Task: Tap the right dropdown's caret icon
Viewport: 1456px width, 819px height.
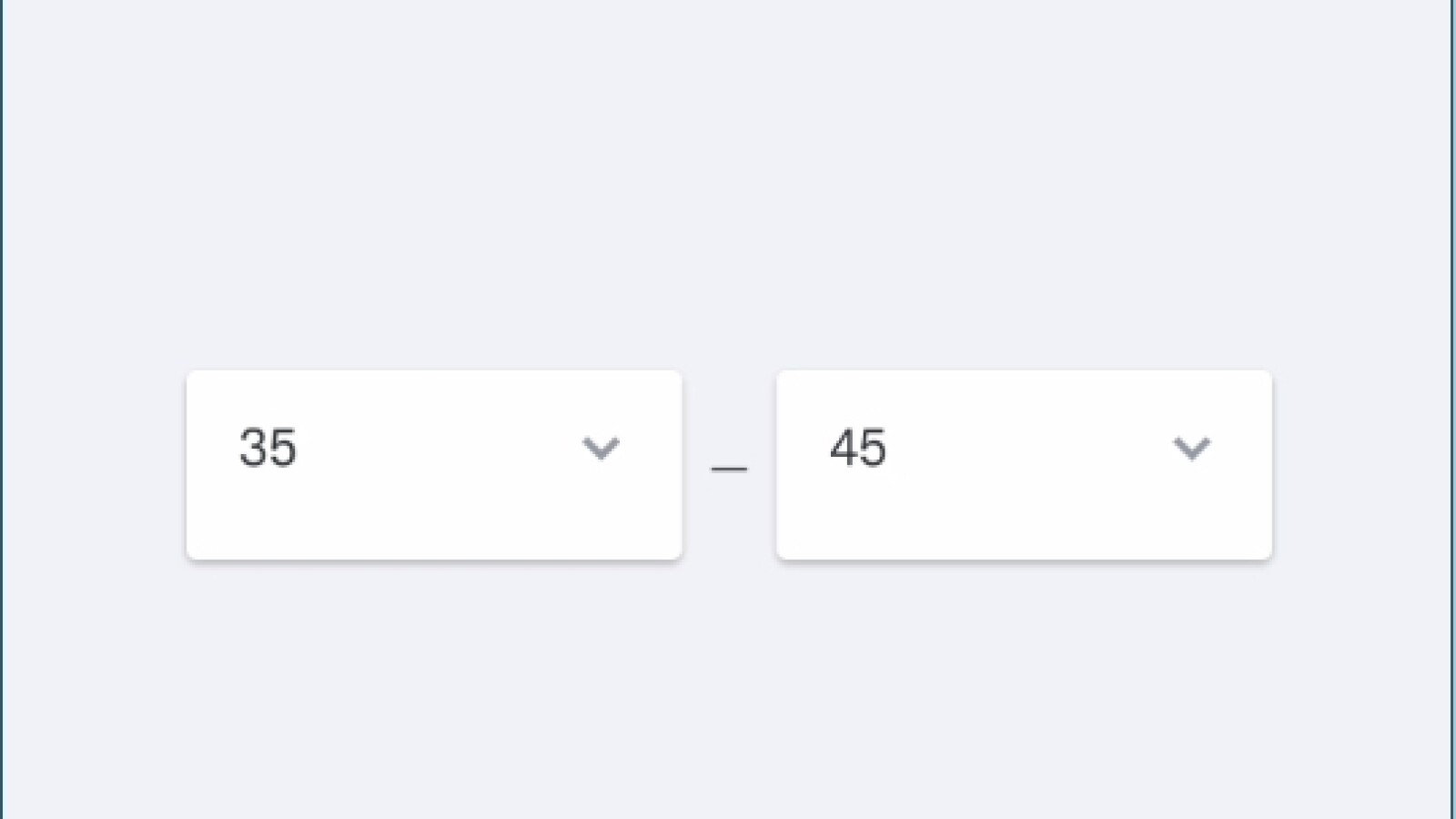Action: [x=1191, y=448]
